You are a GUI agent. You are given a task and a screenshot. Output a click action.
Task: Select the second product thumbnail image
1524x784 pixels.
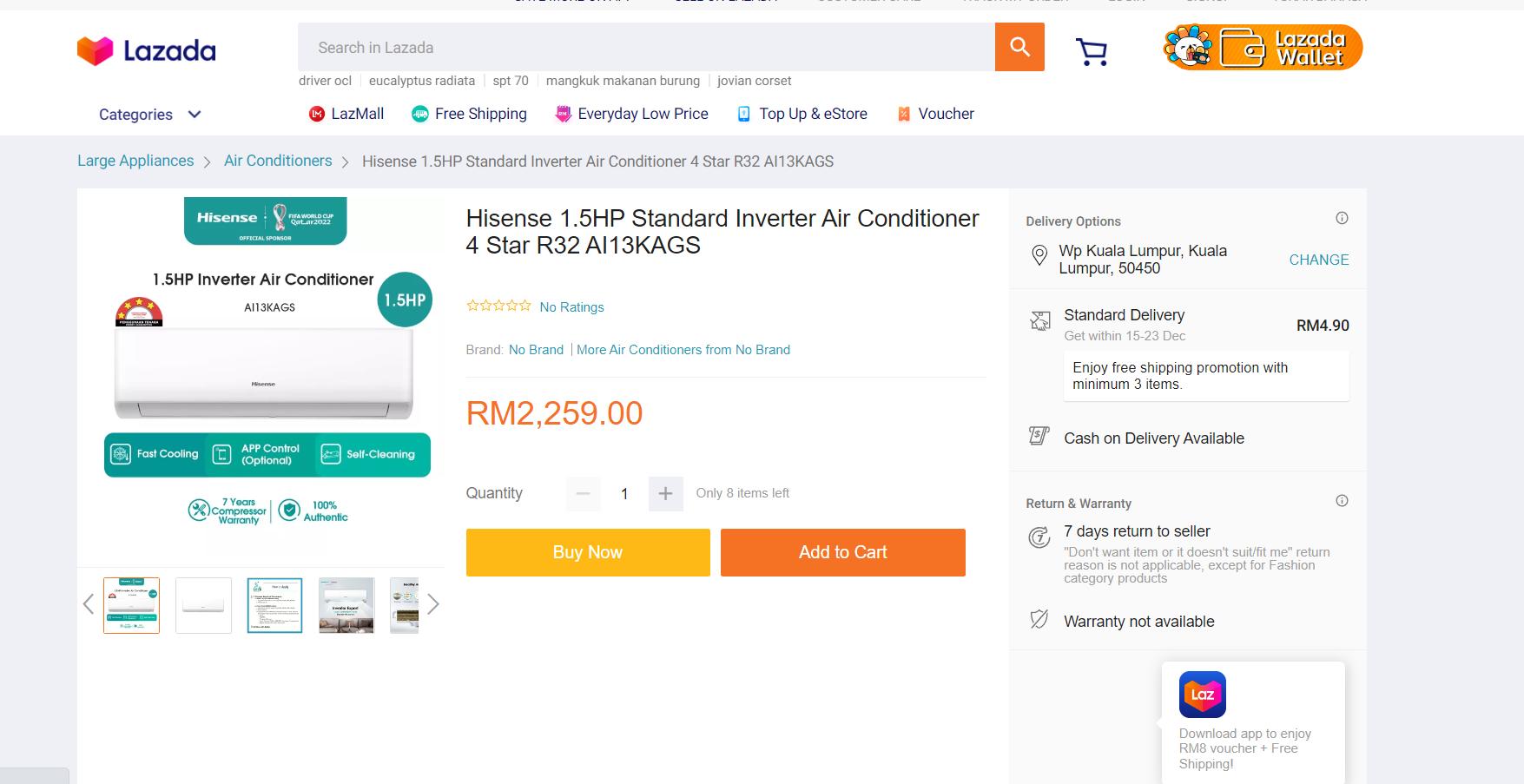[203, 605]
